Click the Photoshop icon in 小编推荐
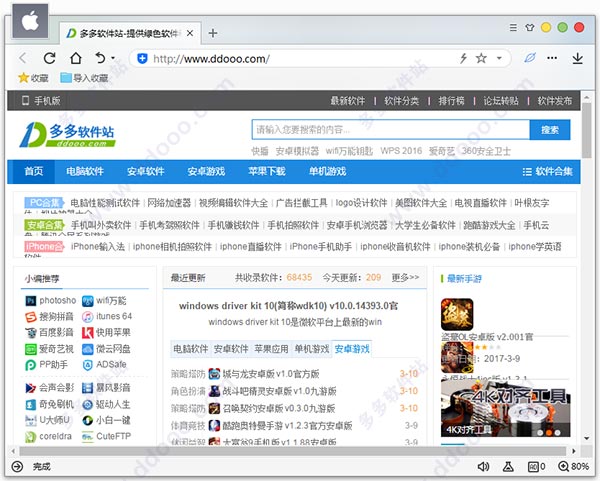 (30, 301)
